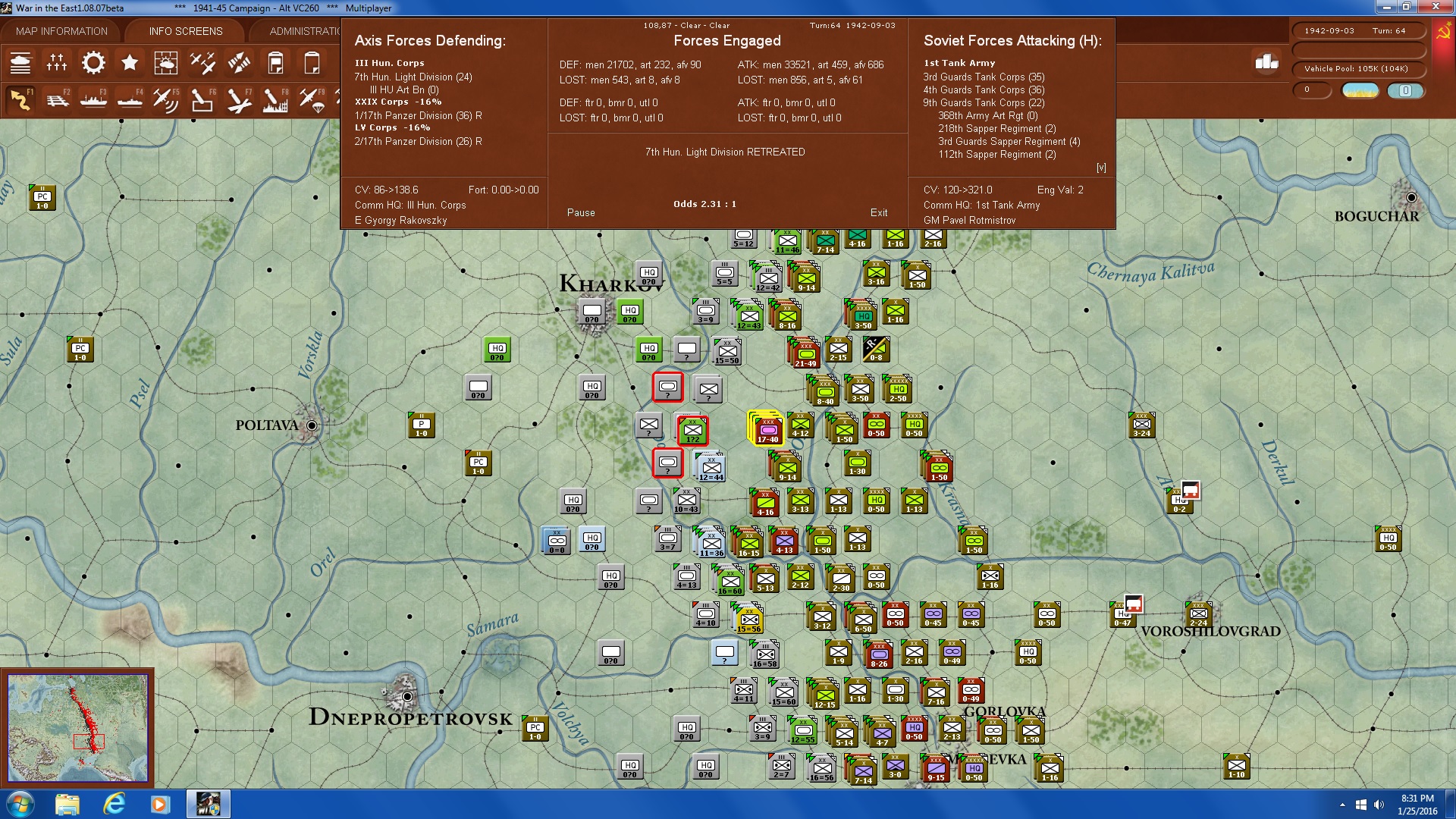
Task: Open Windows Media Player from taskbar
Action: (x=160, y=804)
